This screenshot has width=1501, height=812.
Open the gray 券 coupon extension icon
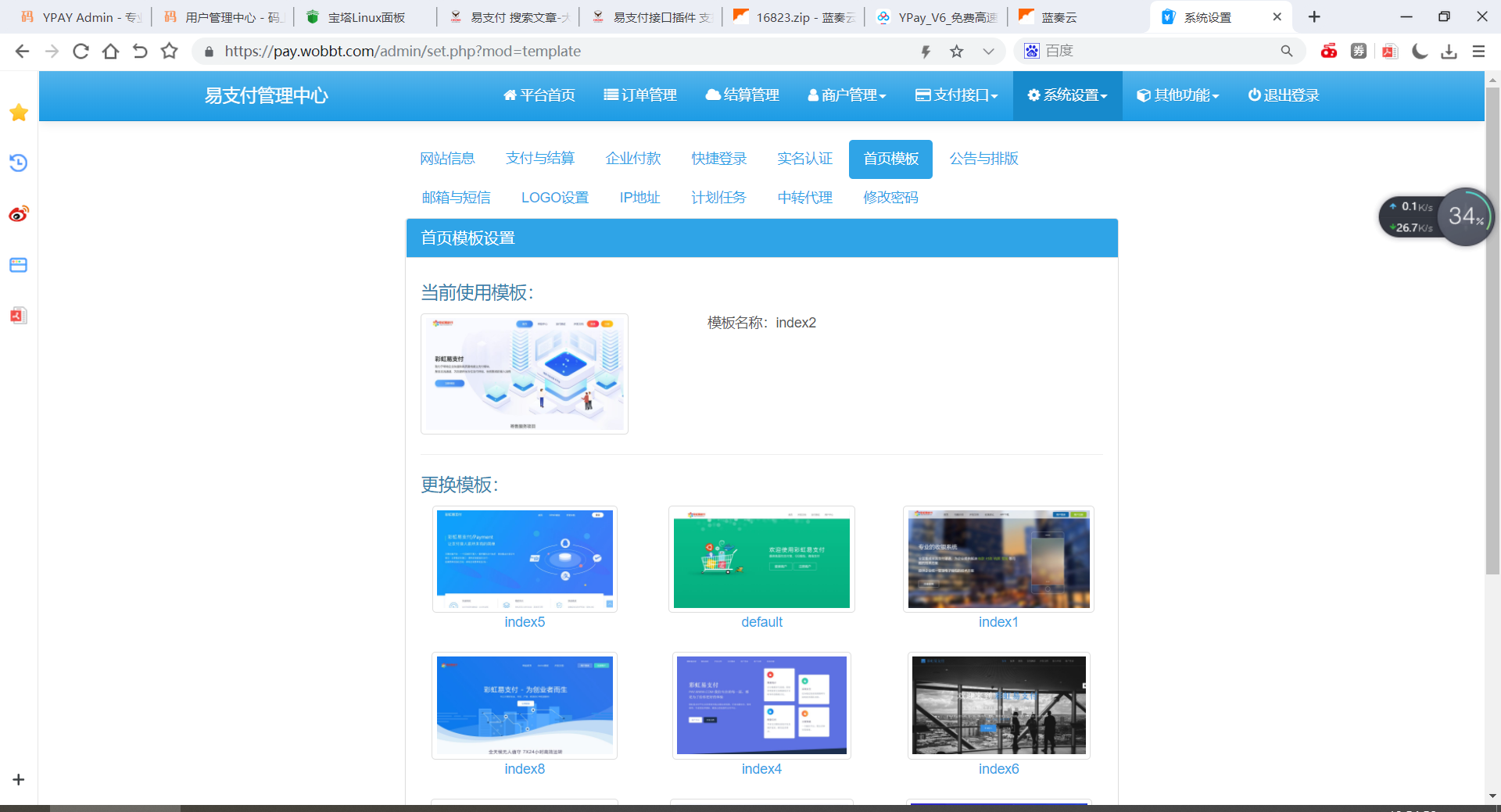click(1359, 51)
